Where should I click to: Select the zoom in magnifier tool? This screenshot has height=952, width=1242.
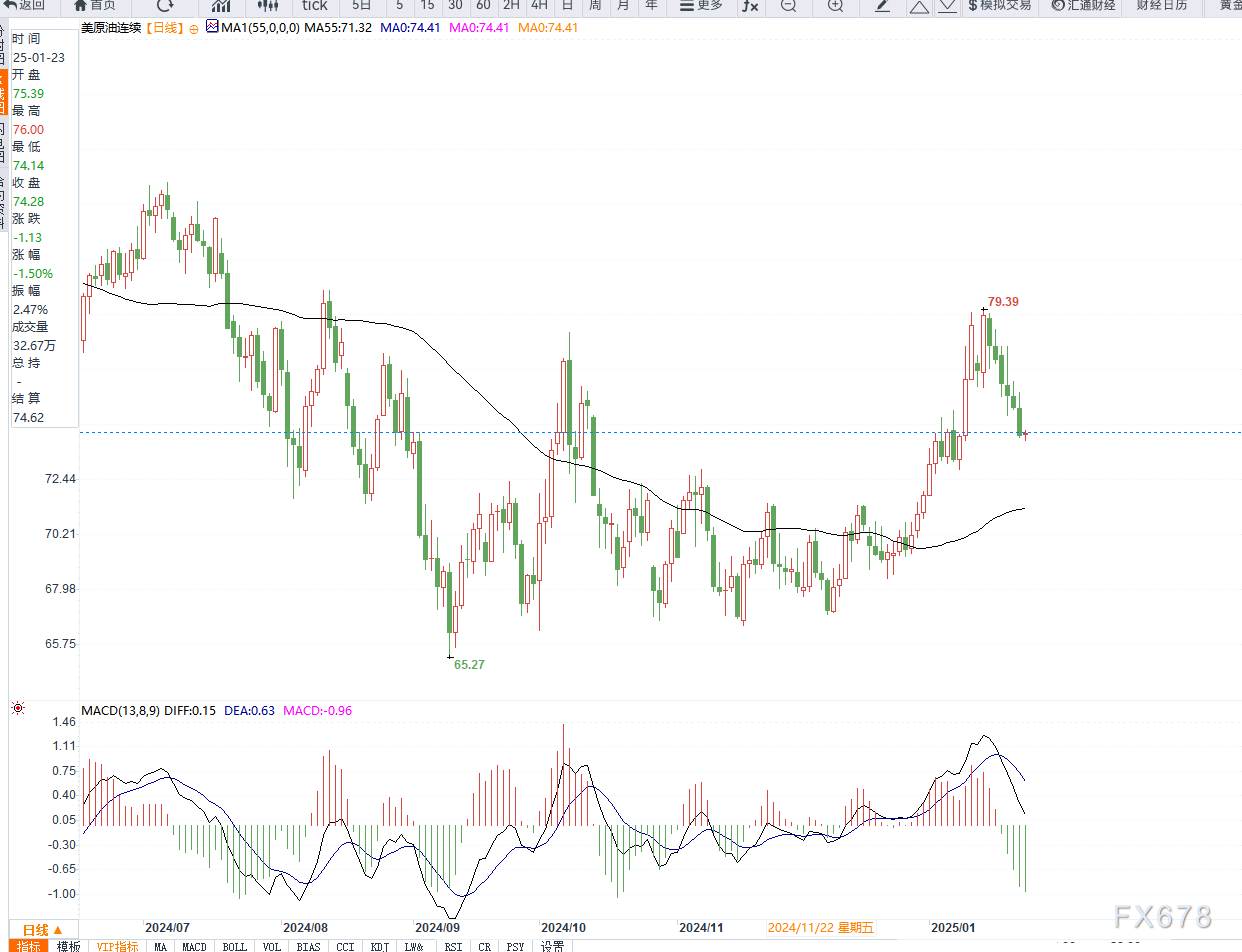point(835,7)
